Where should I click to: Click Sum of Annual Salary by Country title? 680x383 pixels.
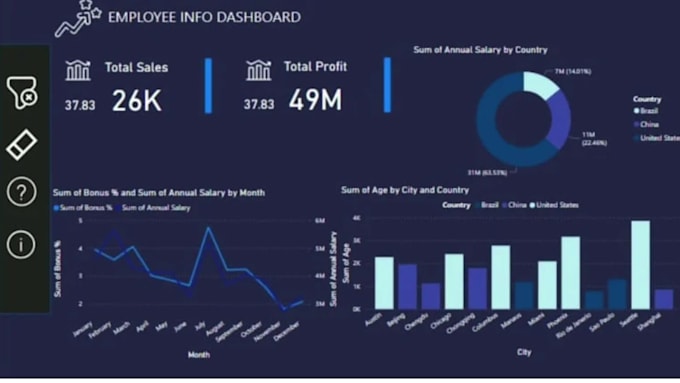click(x=480, y=50)
